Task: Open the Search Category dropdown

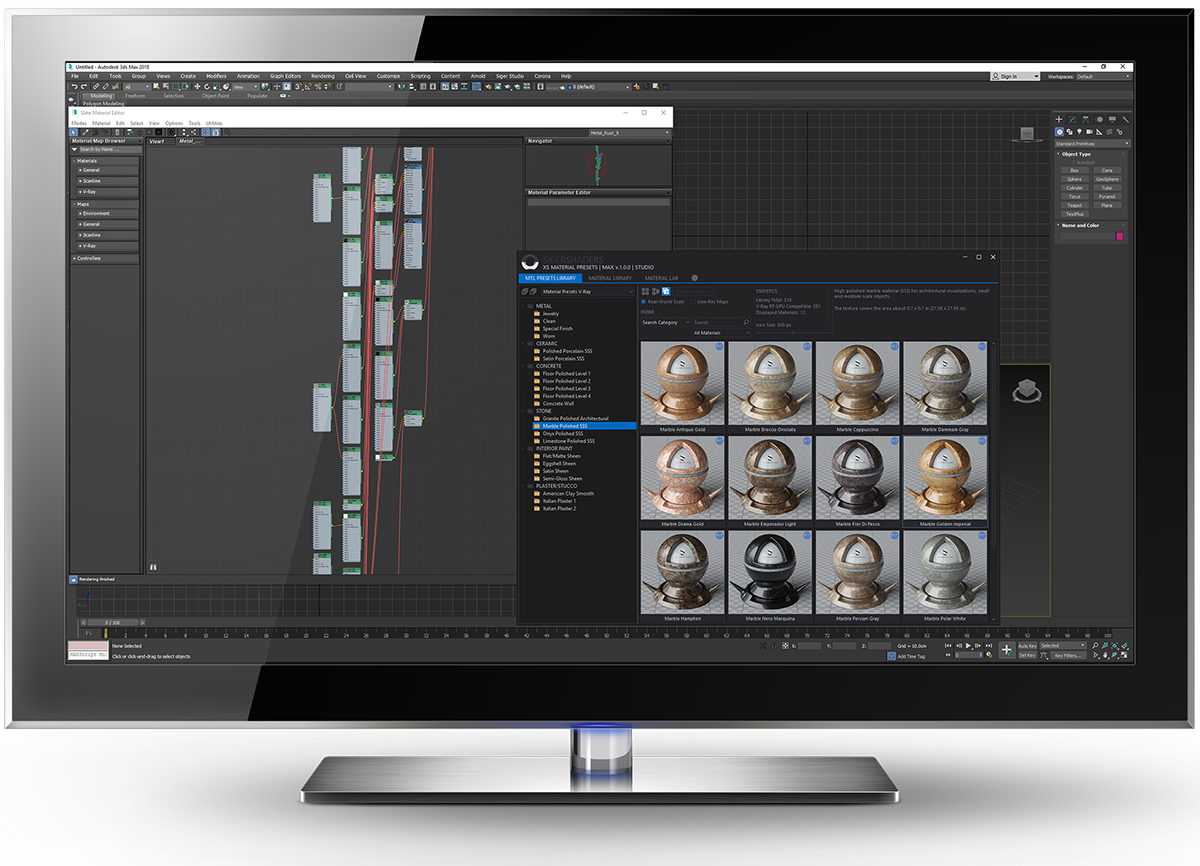Action: (665, 323)
